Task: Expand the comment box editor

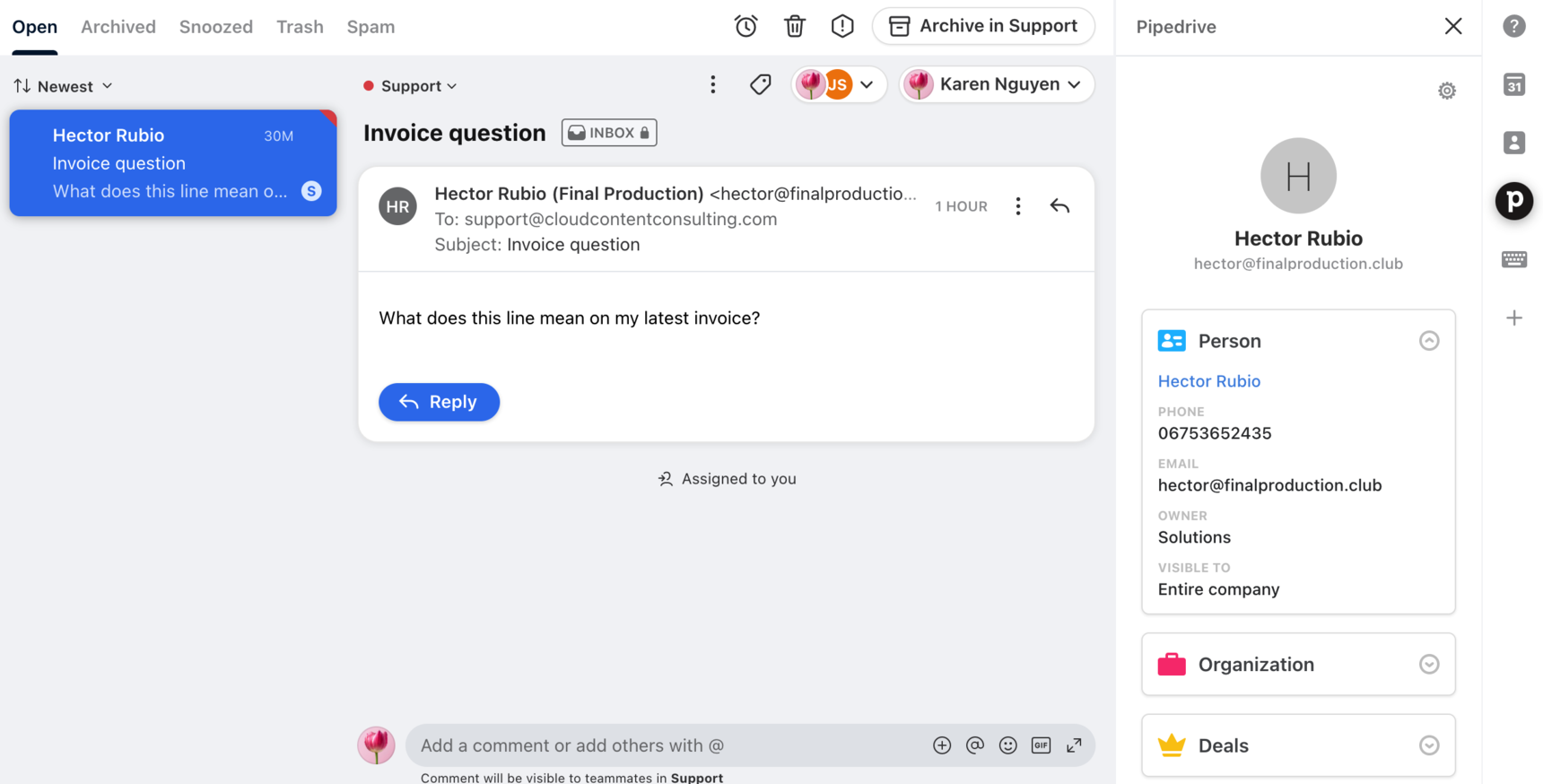Action: (x=1074, y=745)
